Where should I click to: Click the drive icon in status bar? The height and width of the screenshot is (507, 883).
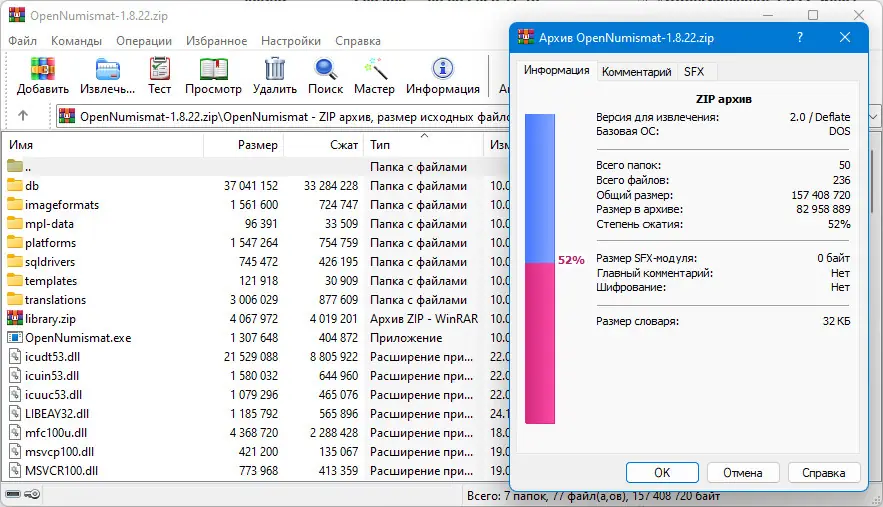click(x=13, y=494)
